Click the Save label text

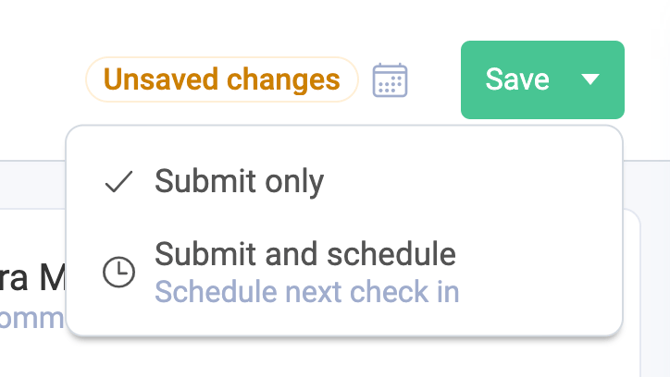(x=517, y=80)
